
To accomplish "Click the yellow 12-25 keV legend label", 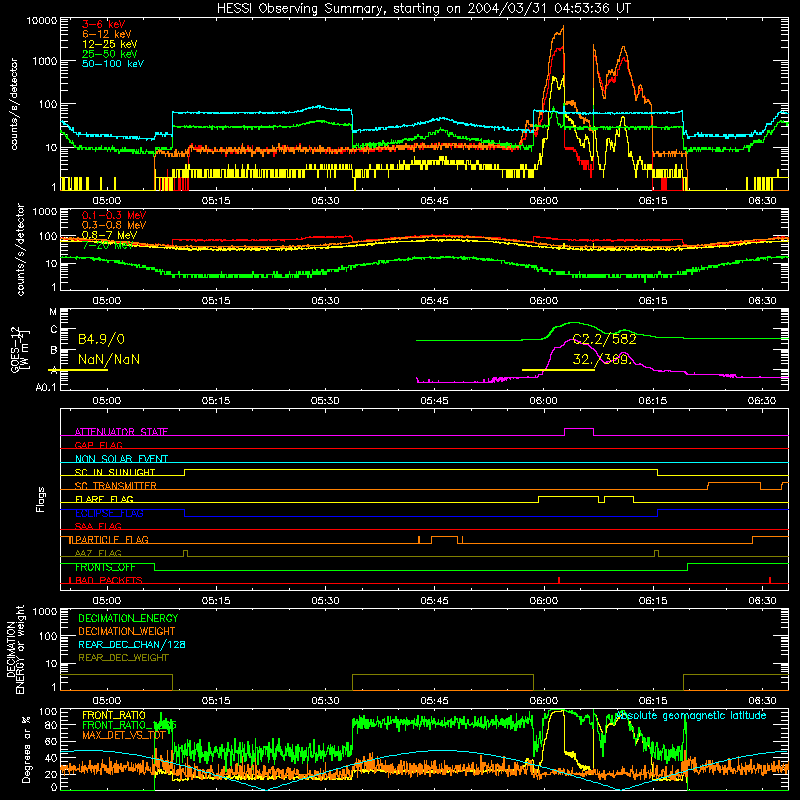I will point(109,44).
